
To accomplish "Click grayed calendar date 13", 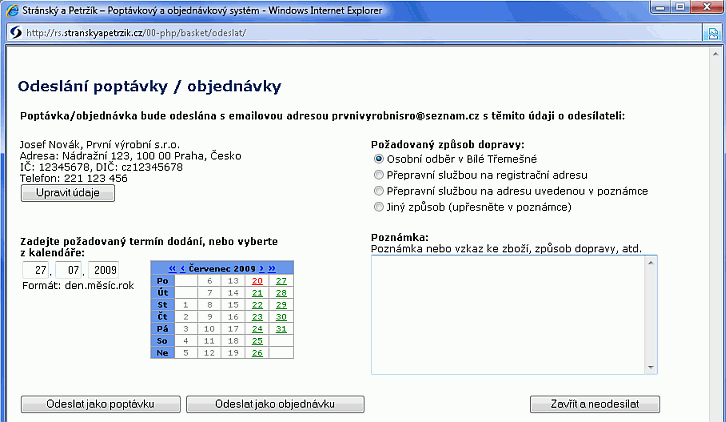I will (233, 281).
